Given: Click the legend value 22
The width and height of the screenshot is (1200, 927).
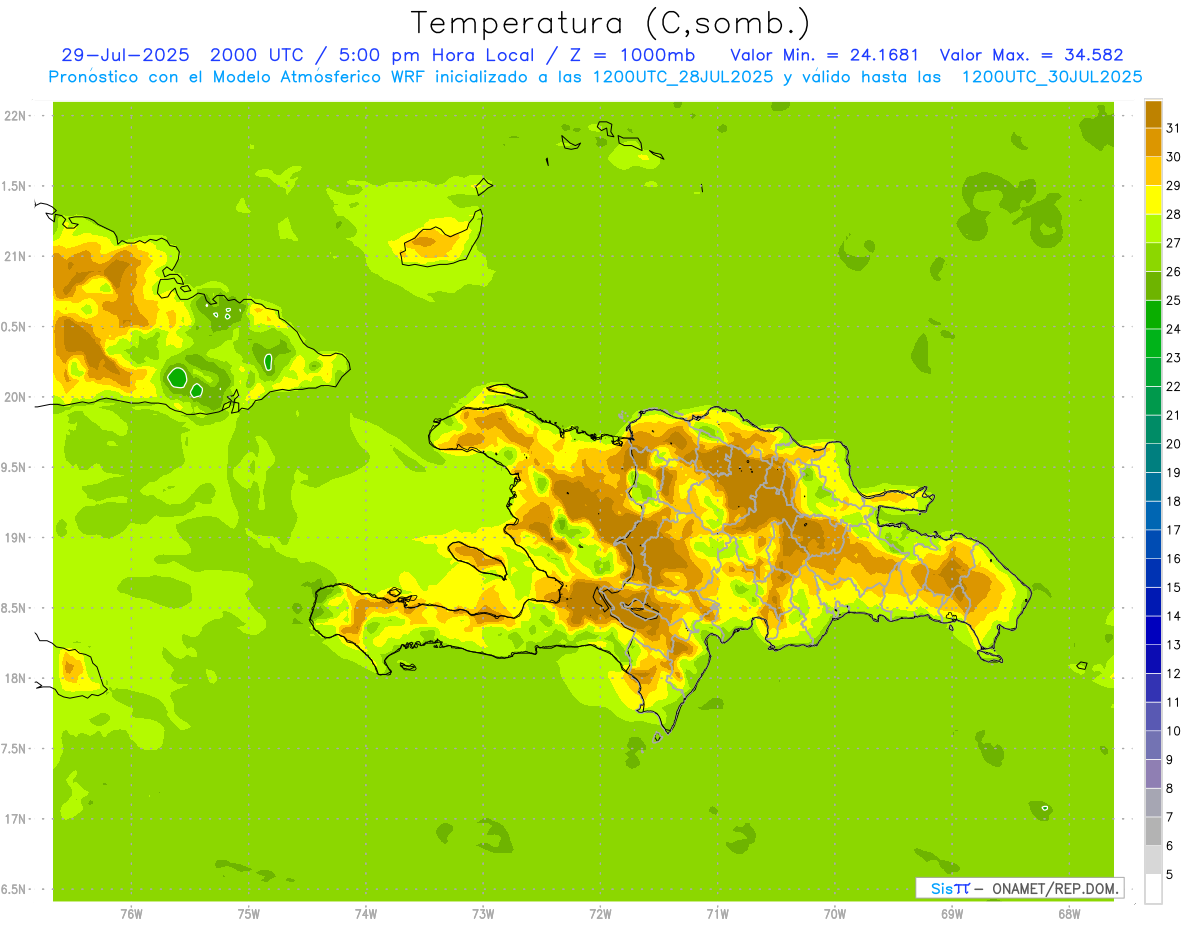Looking at the screenshot, I should click(1173, 386).
